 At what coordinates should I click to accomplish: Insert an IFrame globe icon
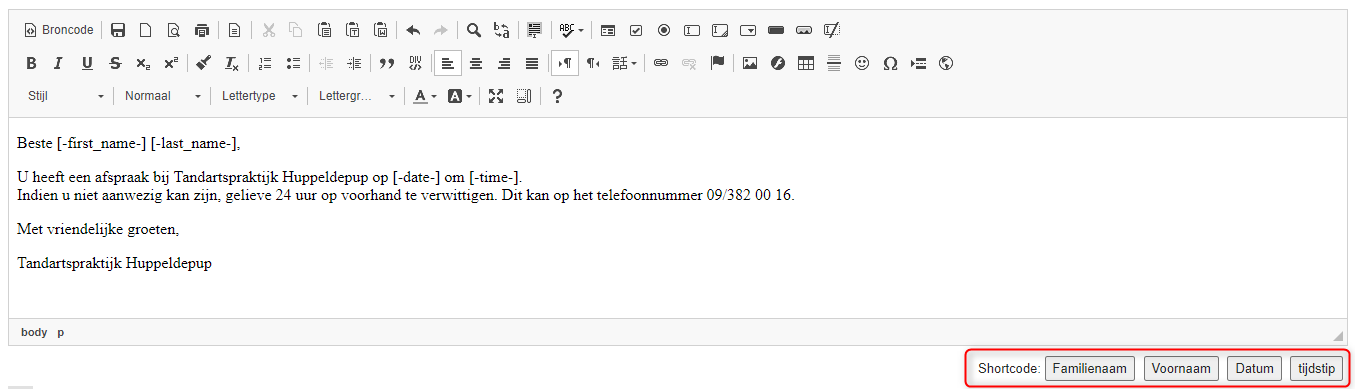click(x=946, y=63)
